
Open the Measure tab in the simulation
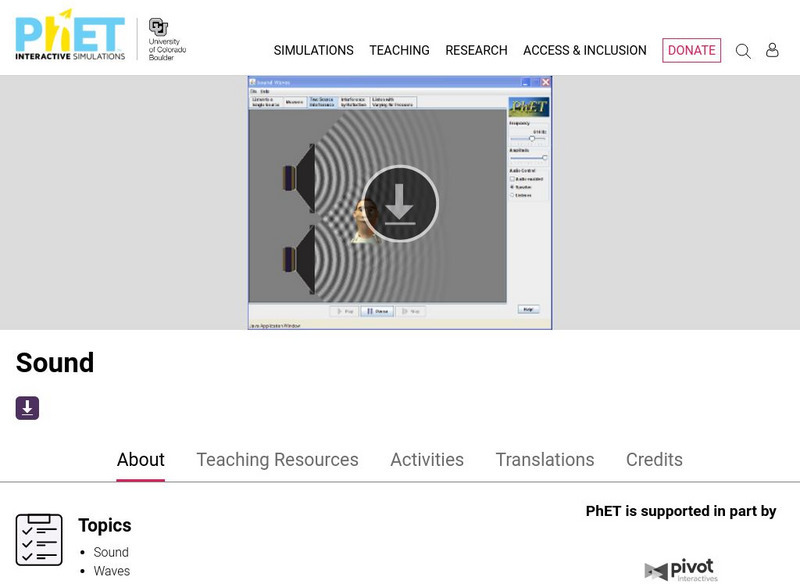coord(293,102)
